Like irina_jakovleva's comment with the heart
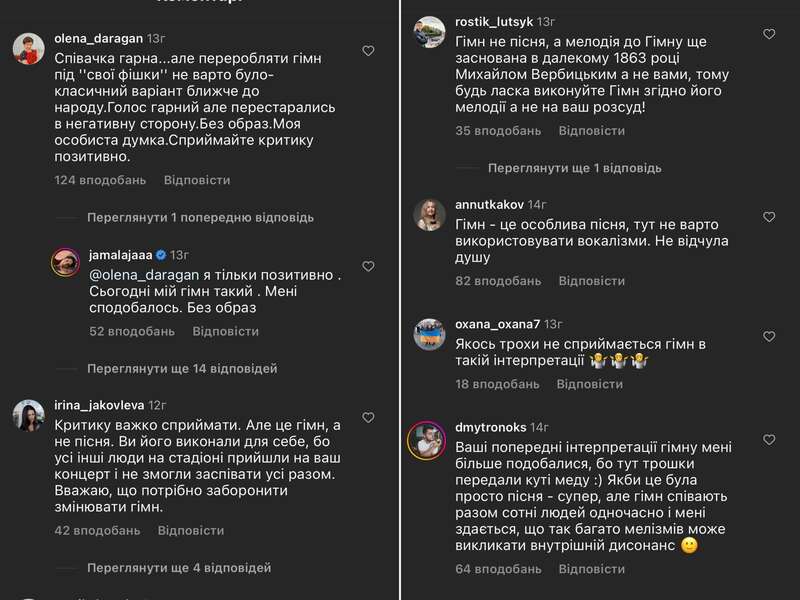800x600 pixels. coord(368,417)
